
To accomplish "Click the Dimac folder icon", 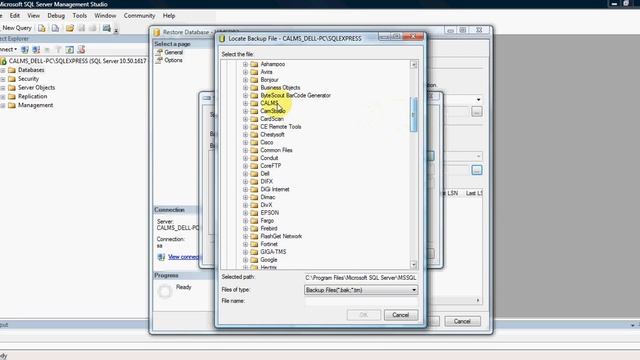I will pos(254,197).
